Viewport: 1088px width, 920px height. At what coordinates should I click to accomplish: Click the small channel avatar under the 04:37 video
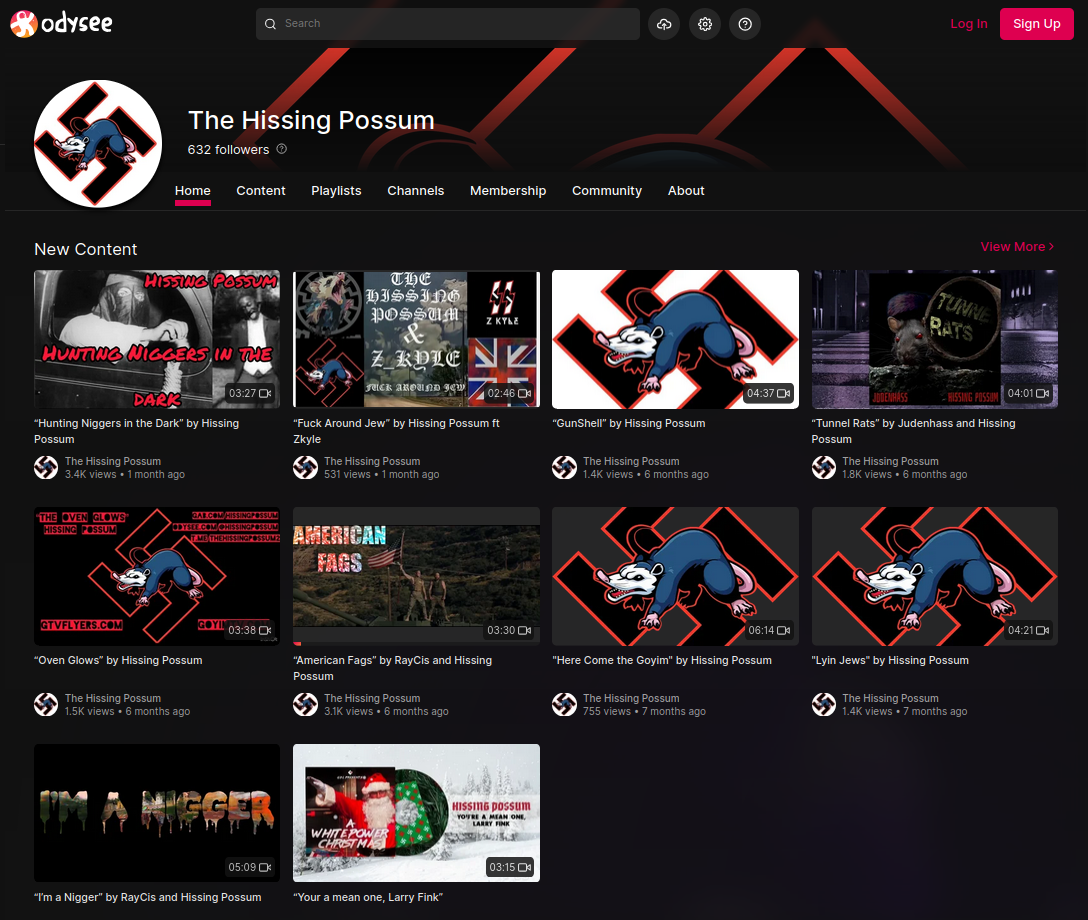tap(564, 468)
